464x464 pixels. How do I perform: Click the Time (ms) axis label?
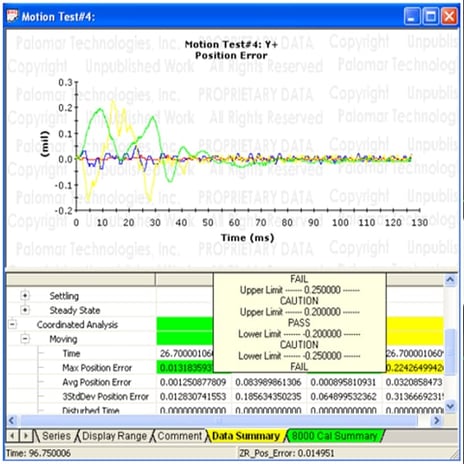click(248, 238)
